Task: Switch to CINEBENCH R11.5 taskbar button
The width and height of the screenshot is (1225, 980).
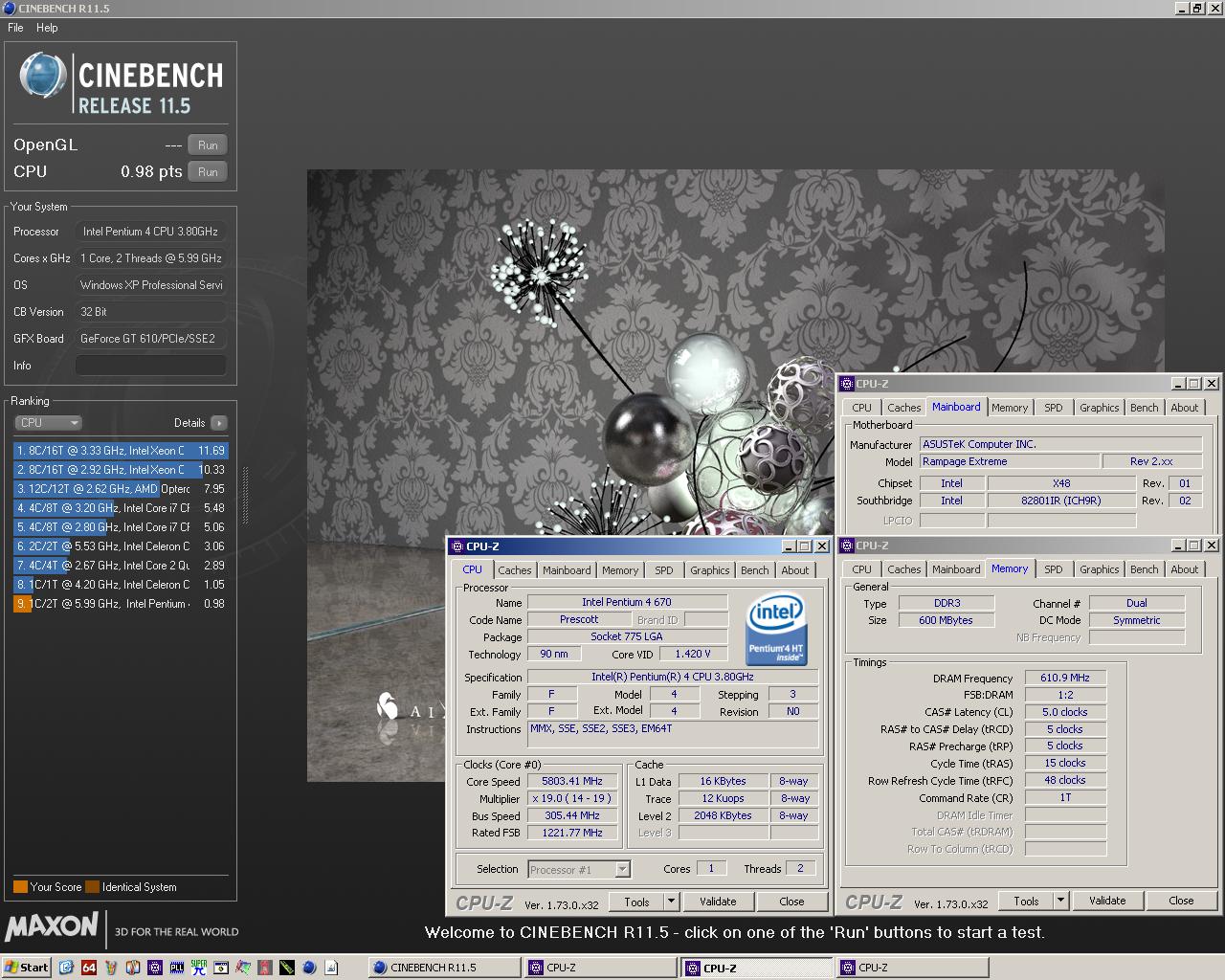Action: point(444,968)
